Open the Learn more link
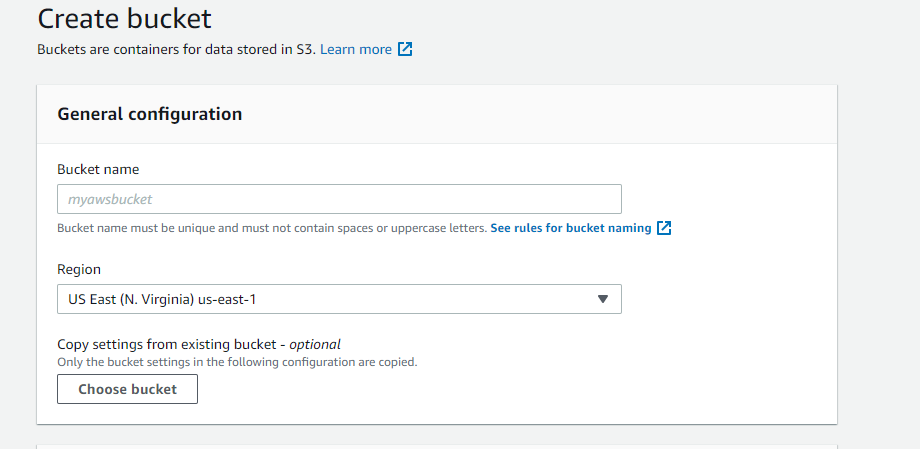Viewport: 920px width, 449px height. click(x=356, y=49)
